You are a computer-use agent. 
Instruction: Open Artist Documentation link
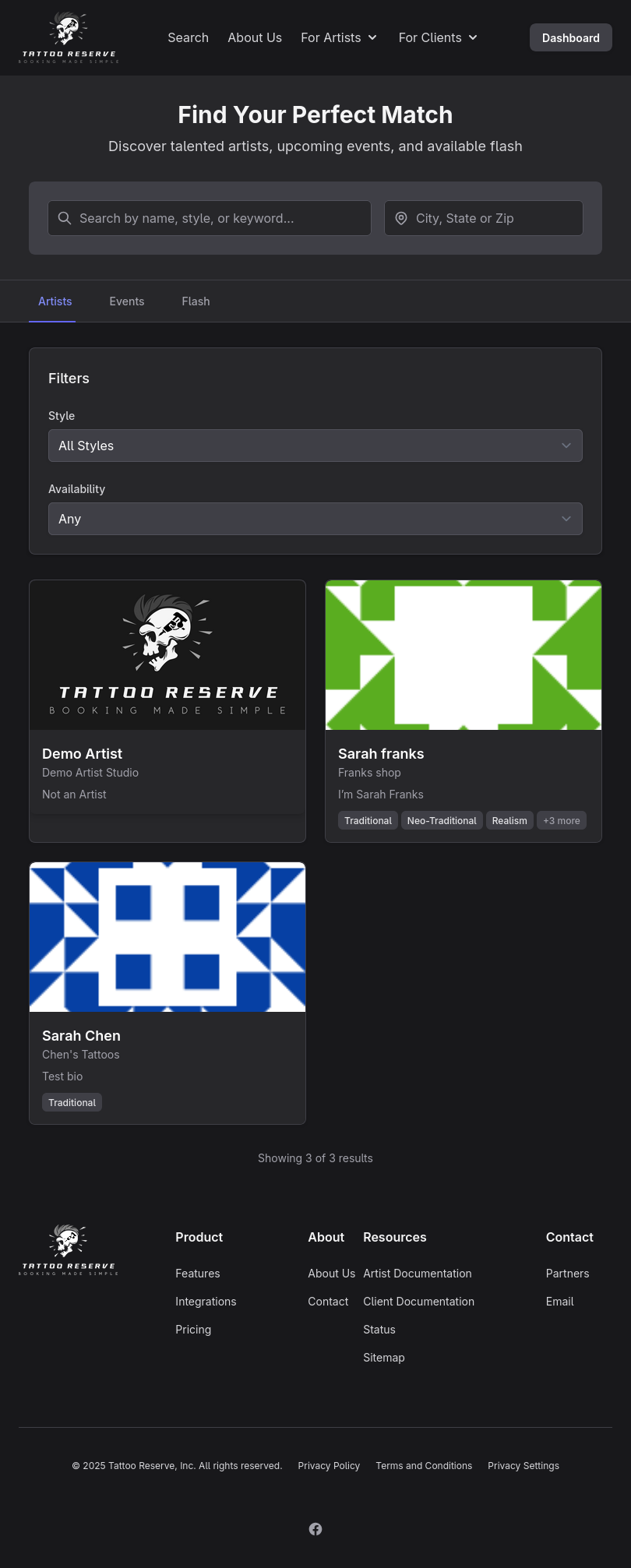point(418,1273)
